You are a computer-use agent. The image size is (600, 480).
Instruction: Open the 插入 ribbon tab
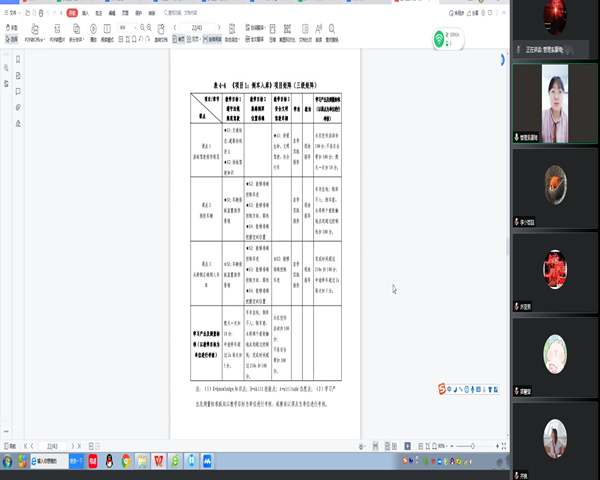tap(86, 15)
